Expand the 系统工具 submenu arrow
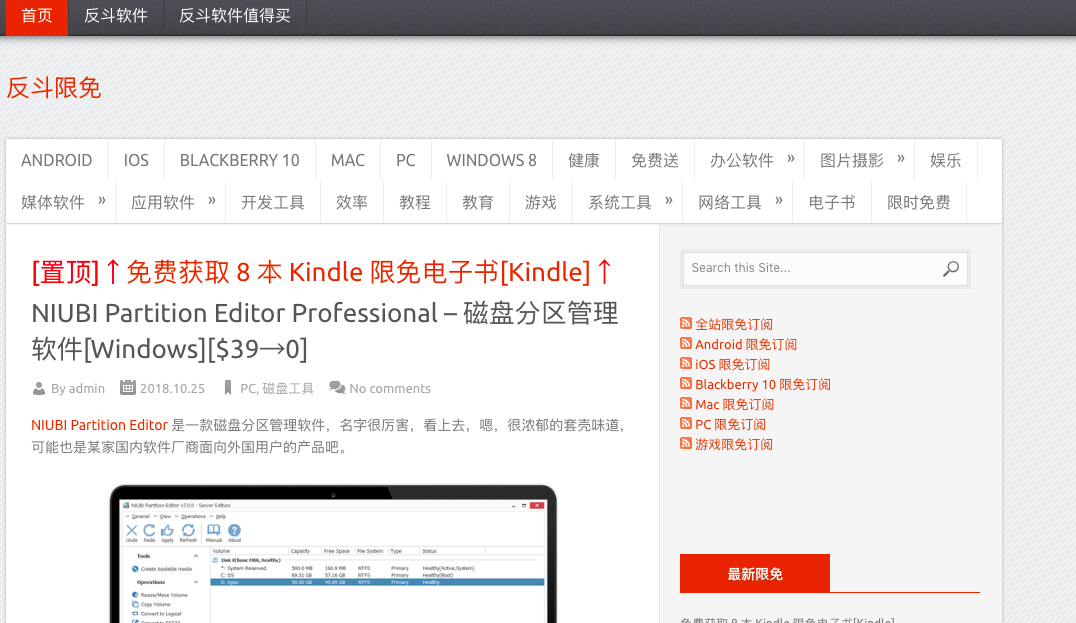Screen dimensions: 1076x623 click(668, 200)
